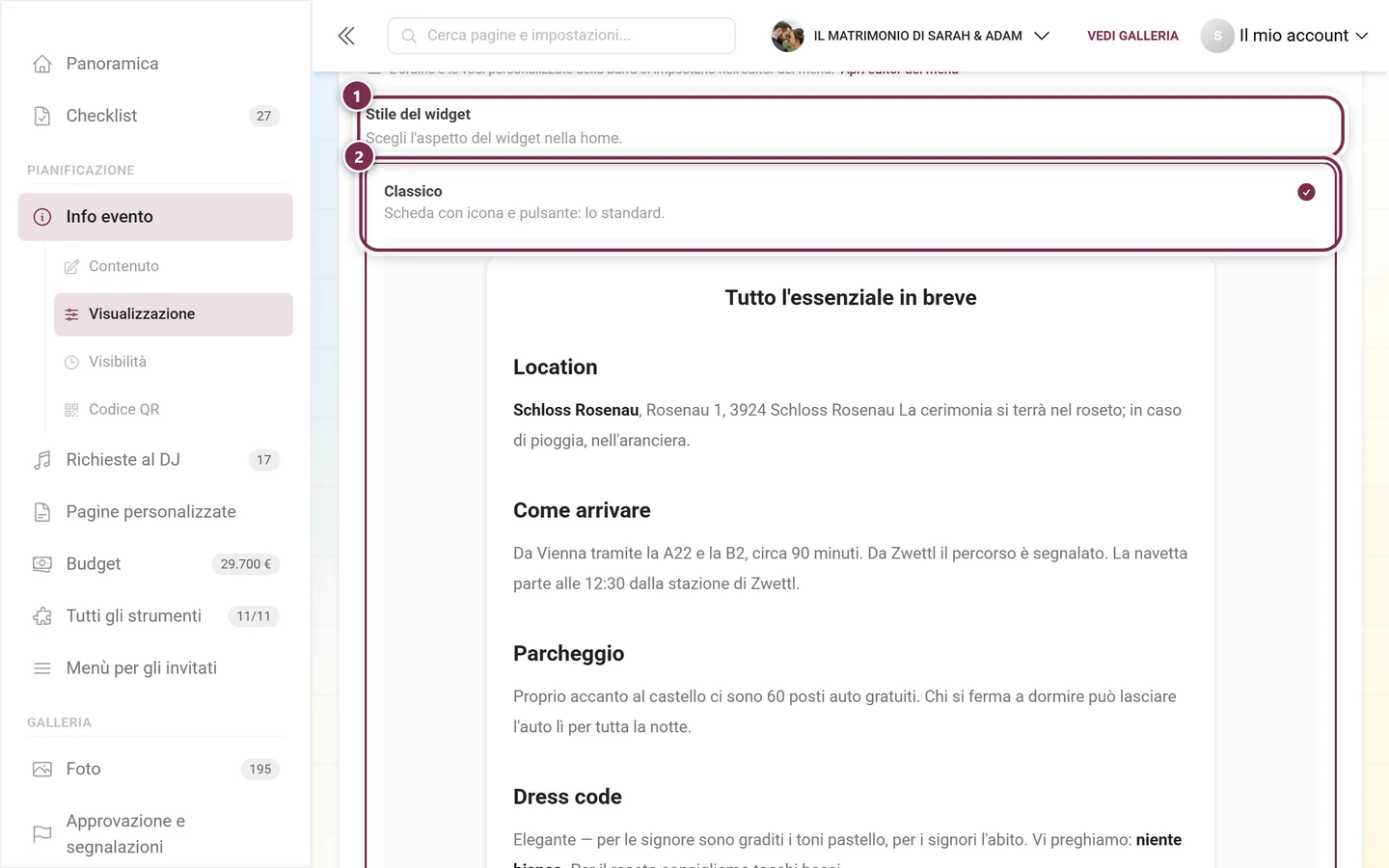Click the Menù per gli invitati hamburger icon
This screenshot has height=868, width=1389.
click(42, 668)
